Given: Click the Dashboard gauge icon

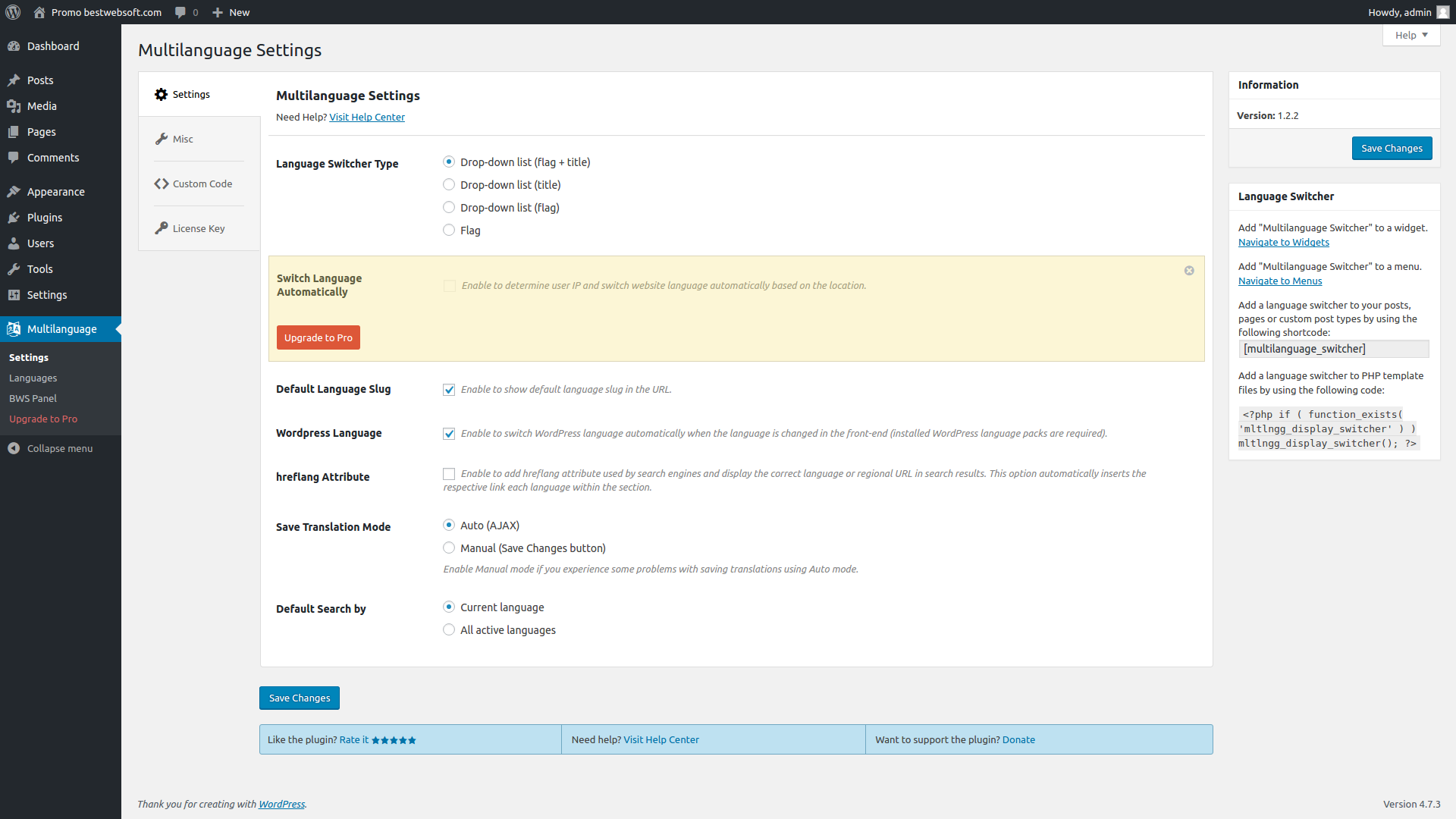Looking at the screenshot, I should 14,46.
